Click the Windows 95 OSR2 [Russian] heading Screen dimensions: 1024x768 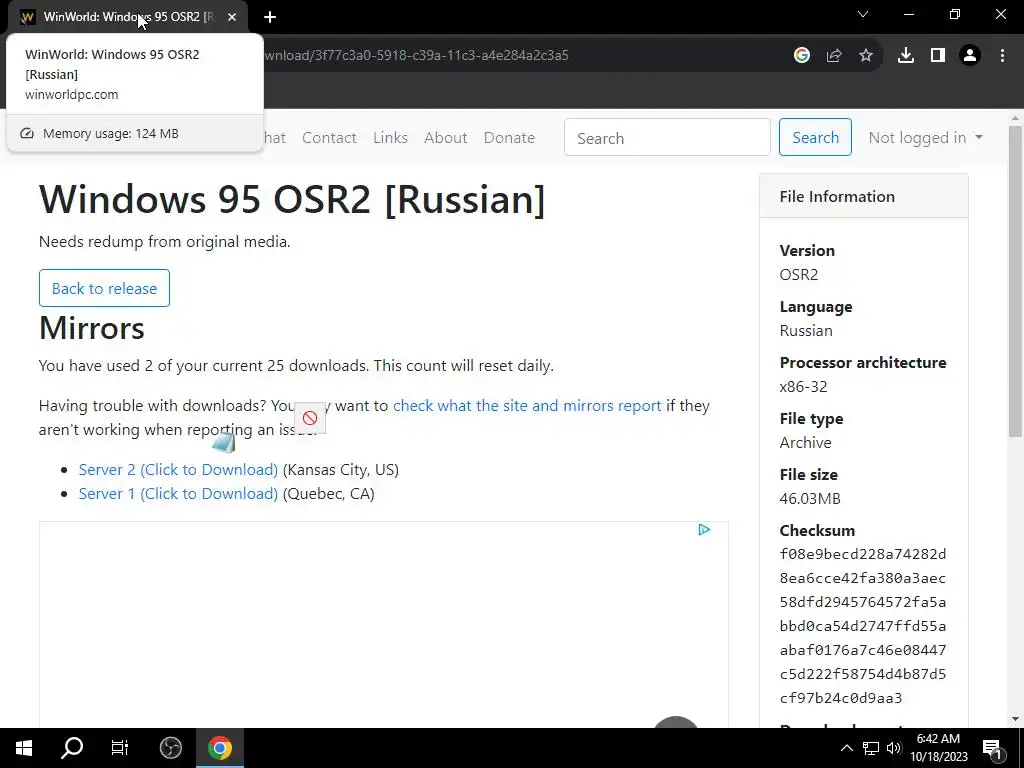(292, 199)
